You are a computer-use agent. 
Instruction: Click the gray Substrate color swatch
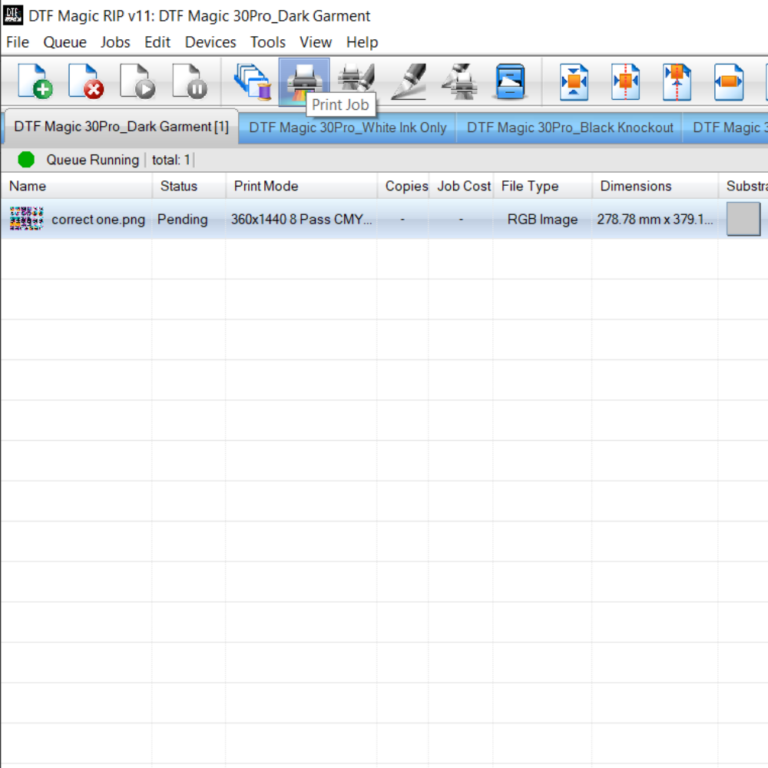coord(743,219)
